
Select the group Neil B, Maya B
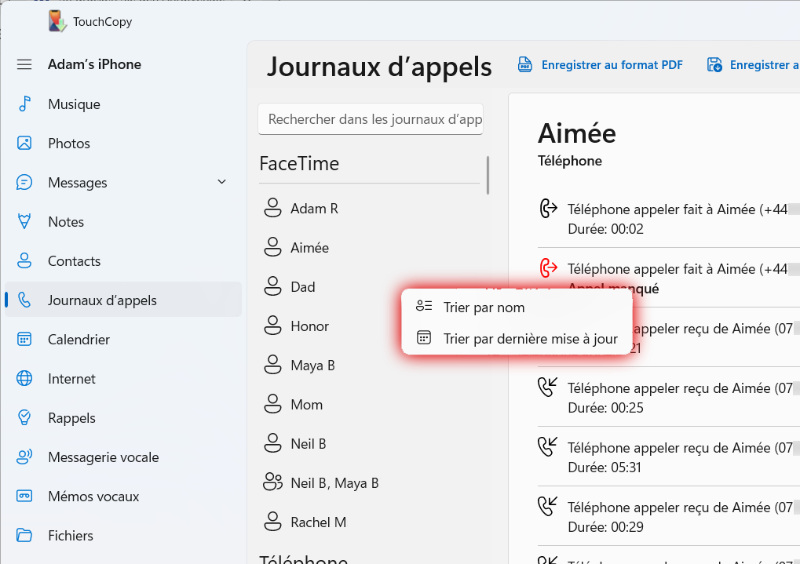[334, 483]
